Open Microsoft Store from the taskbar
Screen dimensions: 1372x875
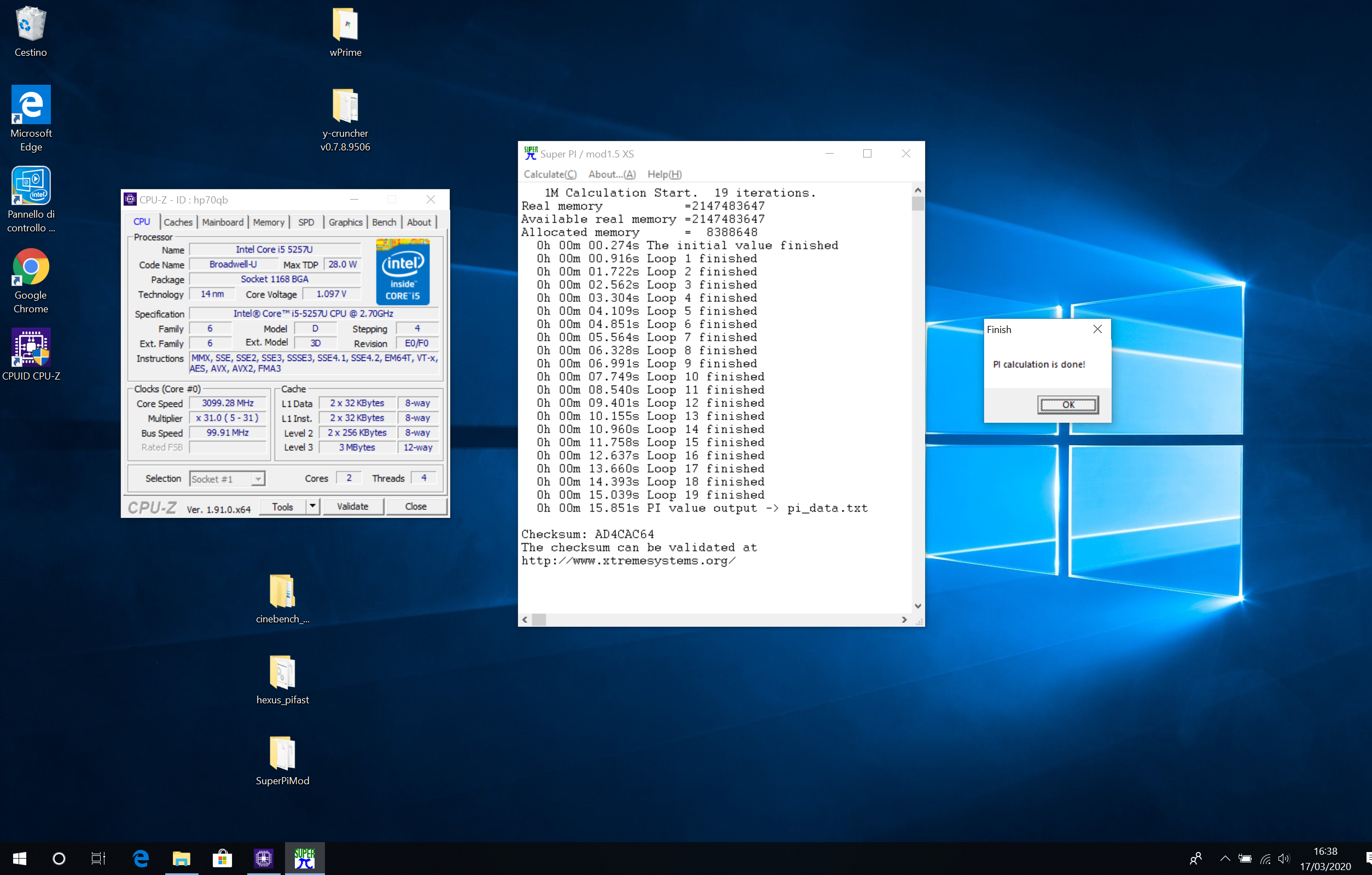click(222, 859)
